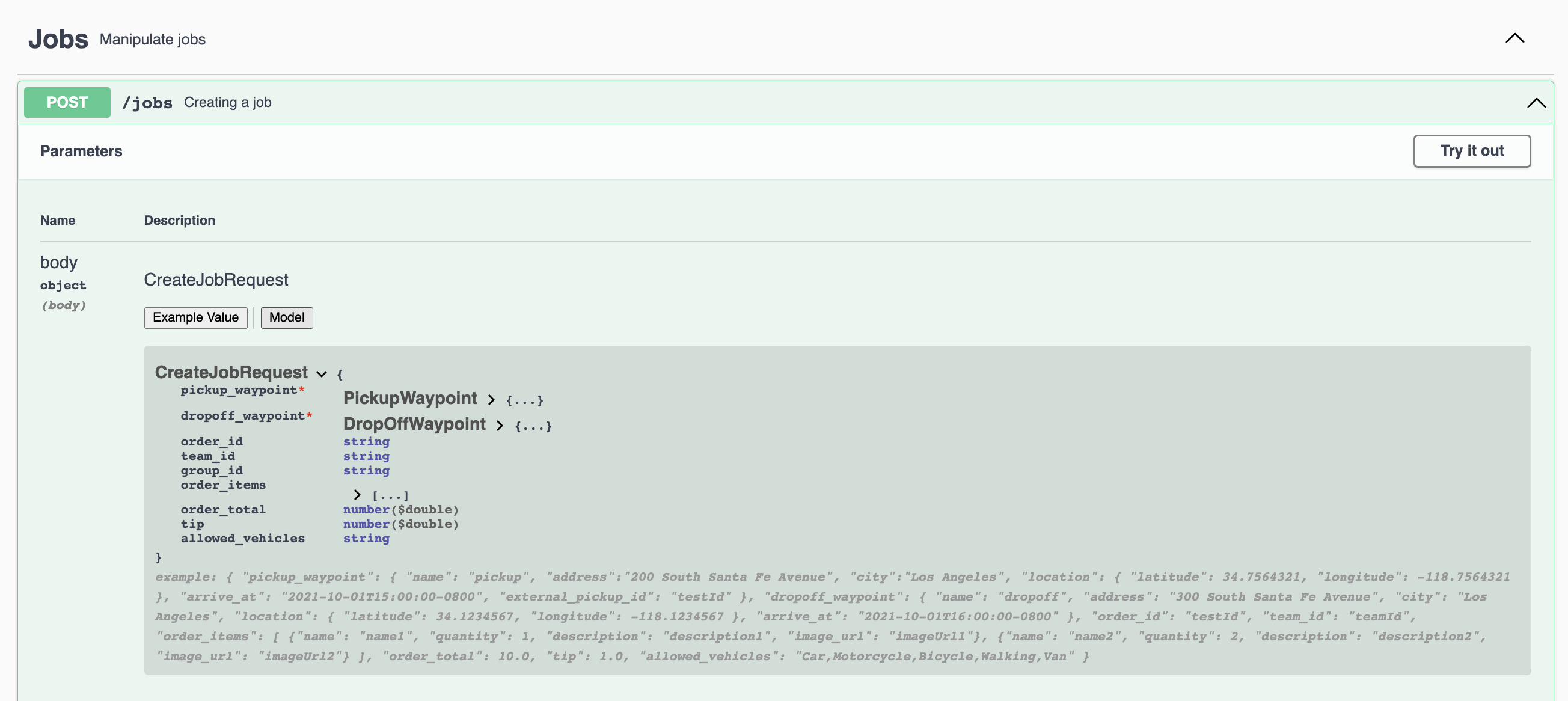Screen dimensions: 1568x701
Task: Click the collapsed PickupWaypoint {...} braces
Action: 524,400
